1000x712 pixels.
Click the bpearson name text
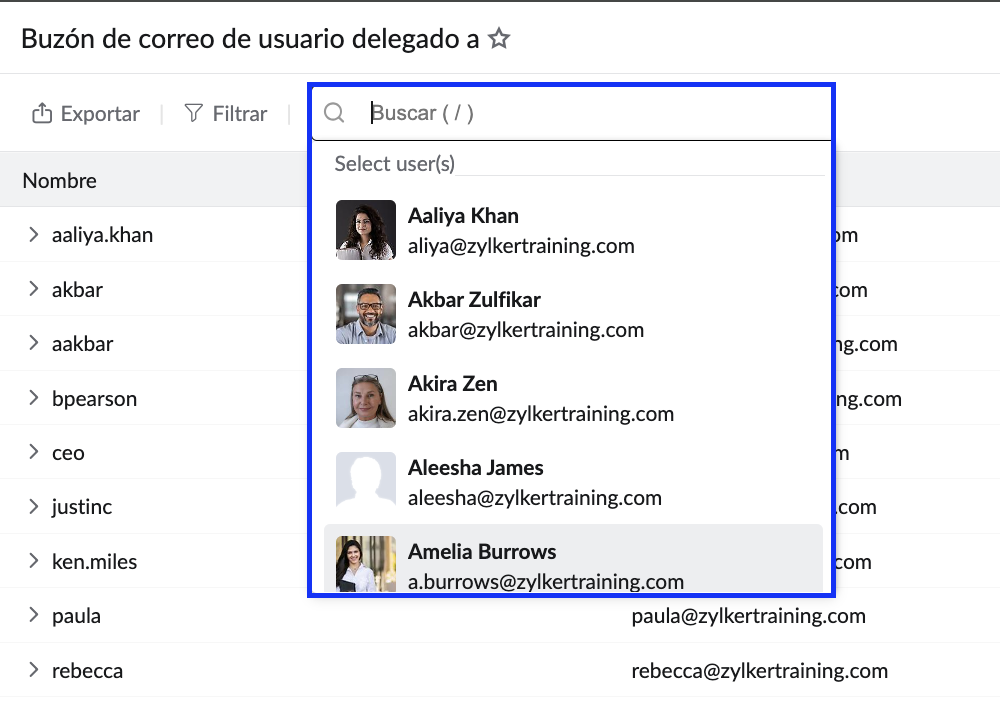[94, 399]
